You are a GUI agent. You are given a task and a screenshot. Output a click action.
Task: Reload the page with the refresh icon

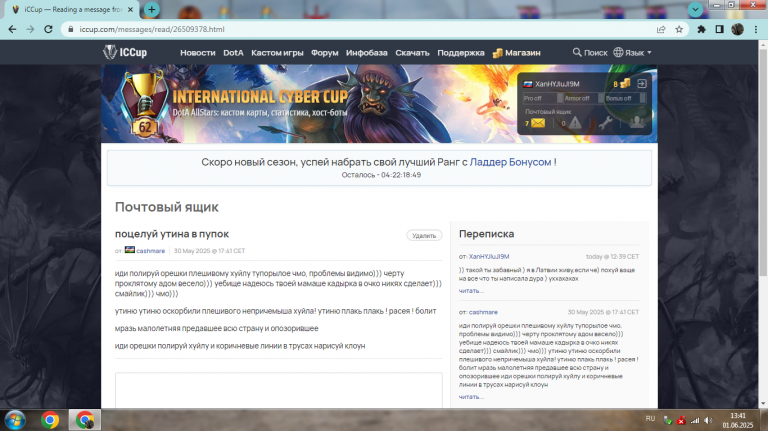click(x=48, y=29)
